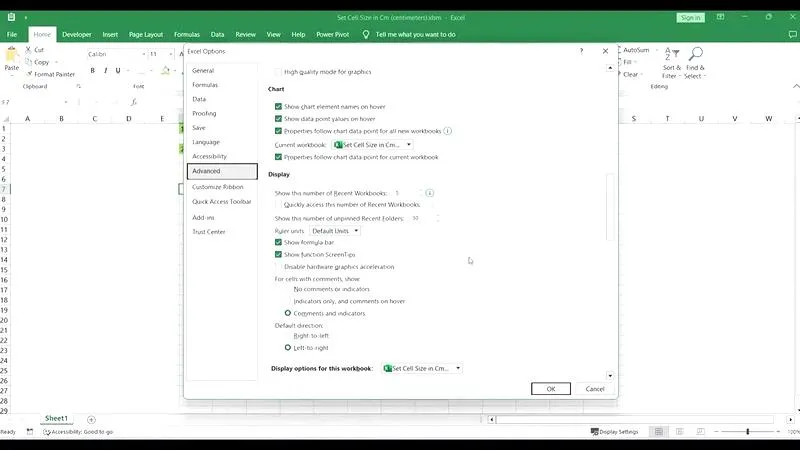Image resolution: width=800 pixels, height=450 pixels.
Task: Select Trust Center category in Excel Options
Action: (x=209, y=232)
